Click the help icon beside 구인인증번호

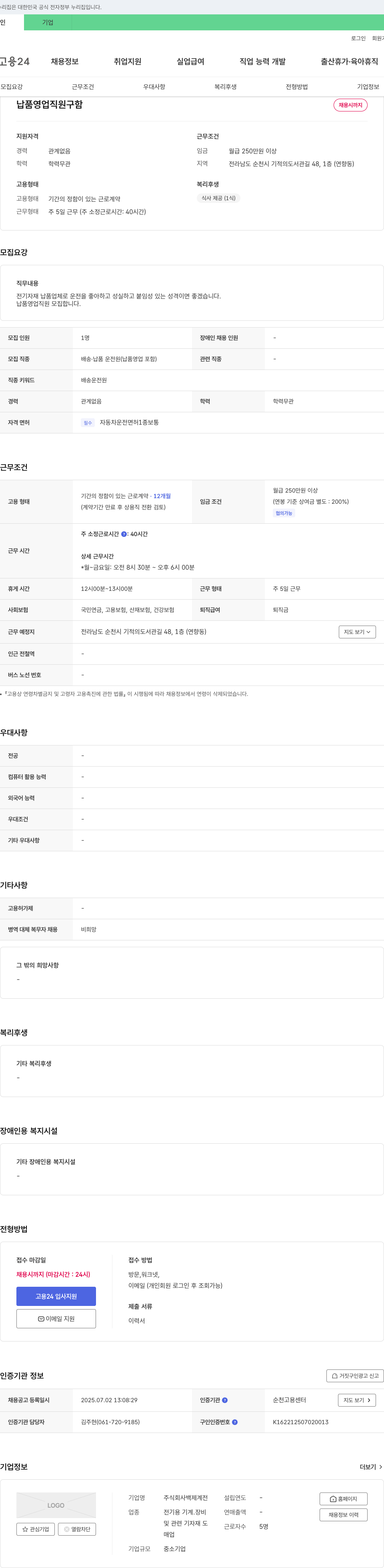tap(235, 1422)
